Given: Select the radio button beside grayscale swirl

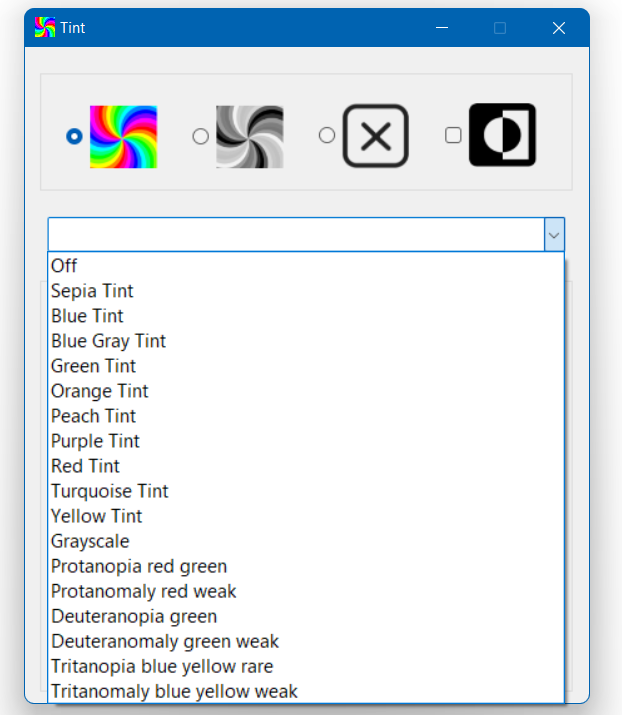Looking at the screenshot, I should point(200,136).
